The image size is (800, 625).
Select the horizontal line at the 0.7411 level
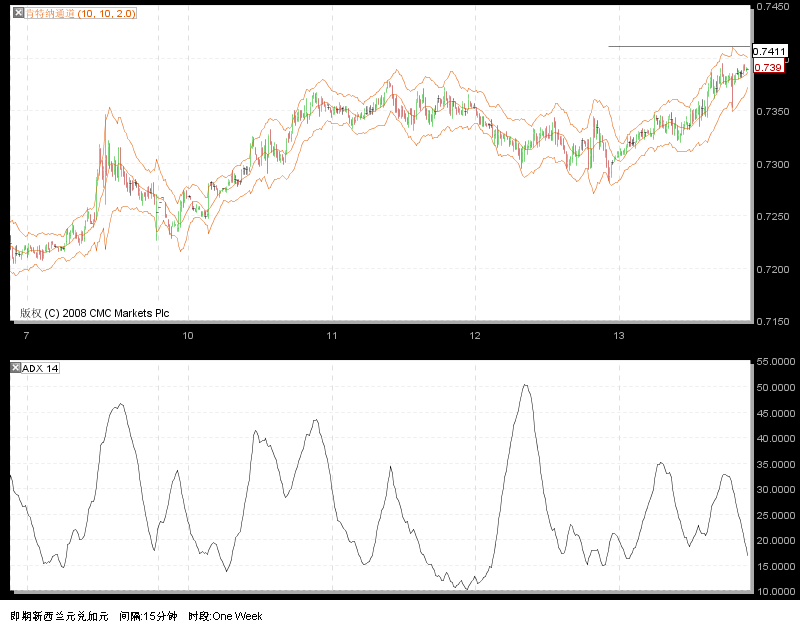coord(679,46)
